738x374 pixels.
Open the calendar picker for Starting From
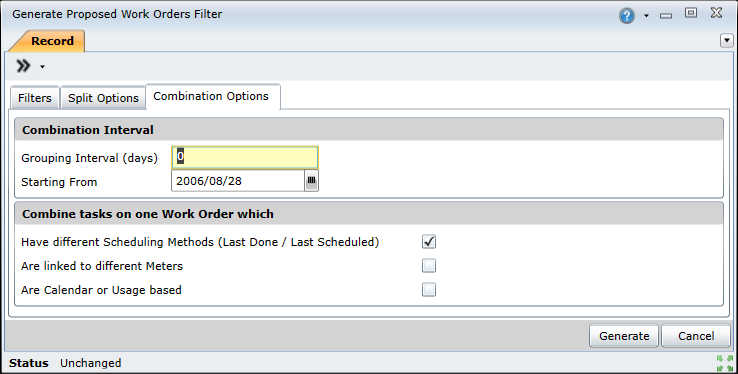tap(311, 181)
